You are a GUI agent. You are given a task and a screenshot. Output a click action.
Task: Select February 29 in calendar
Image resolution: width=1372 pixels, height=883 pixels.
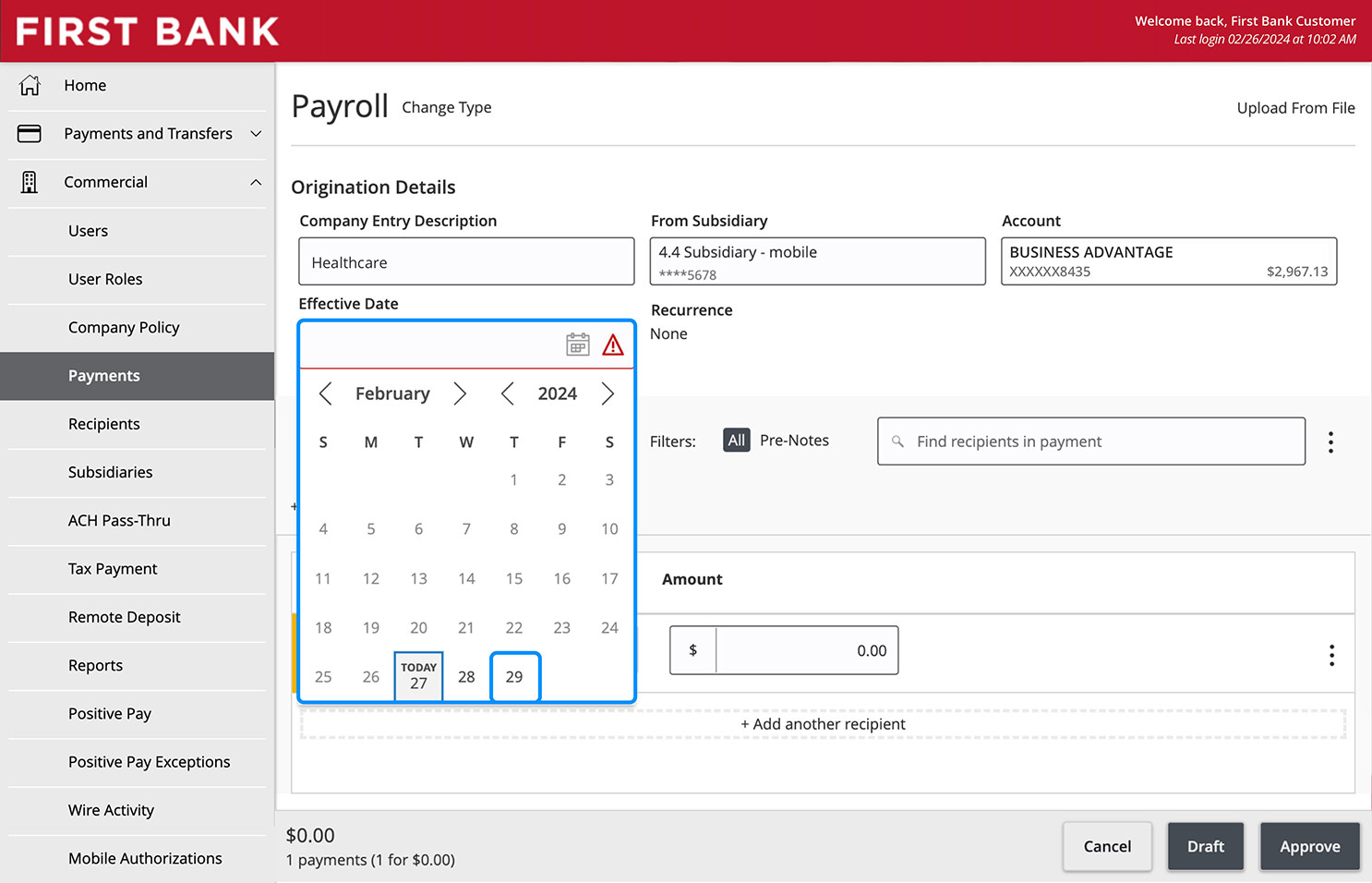click(514, 676)
